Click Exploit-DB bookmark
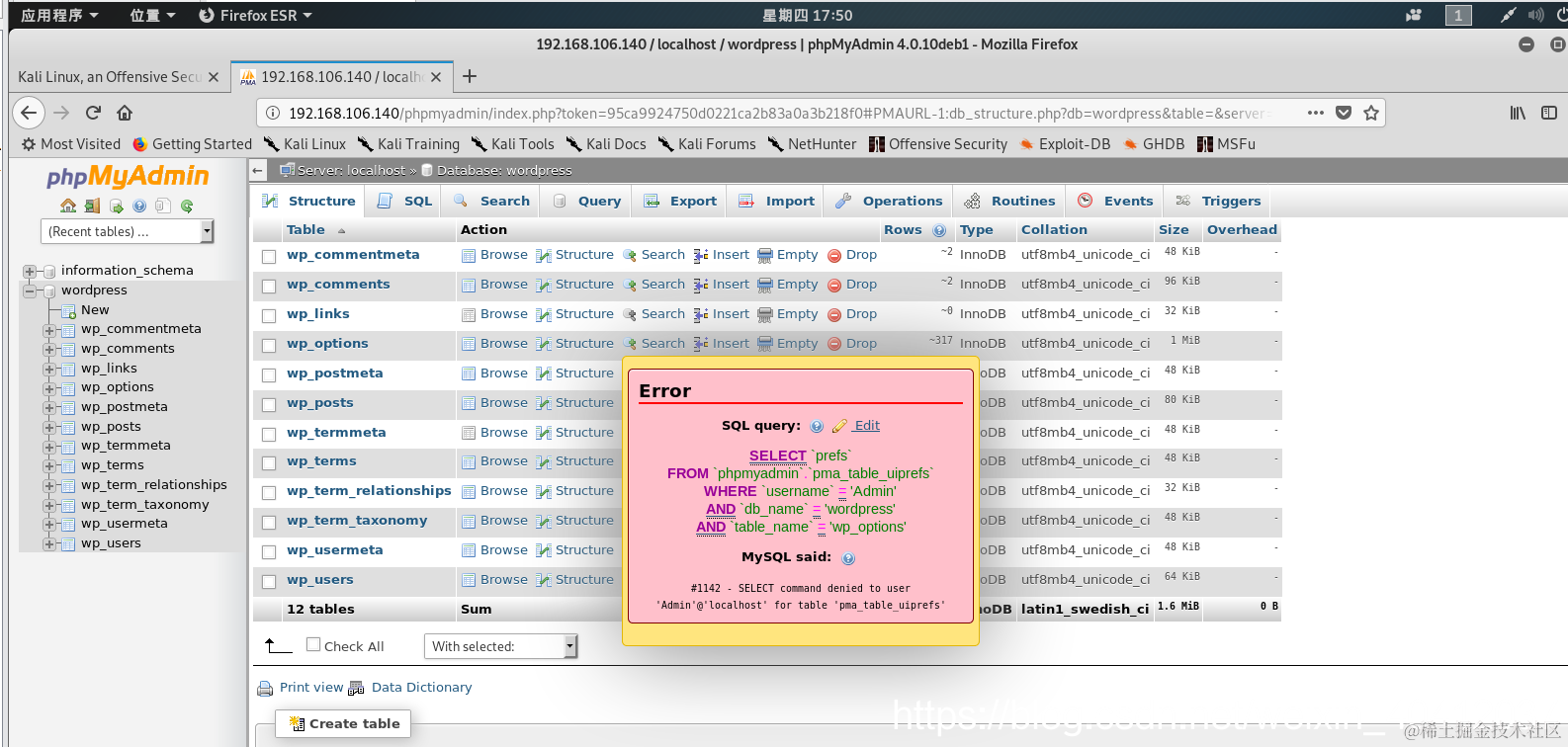Screen dimensions: 1568x747 click(1065, 144)
